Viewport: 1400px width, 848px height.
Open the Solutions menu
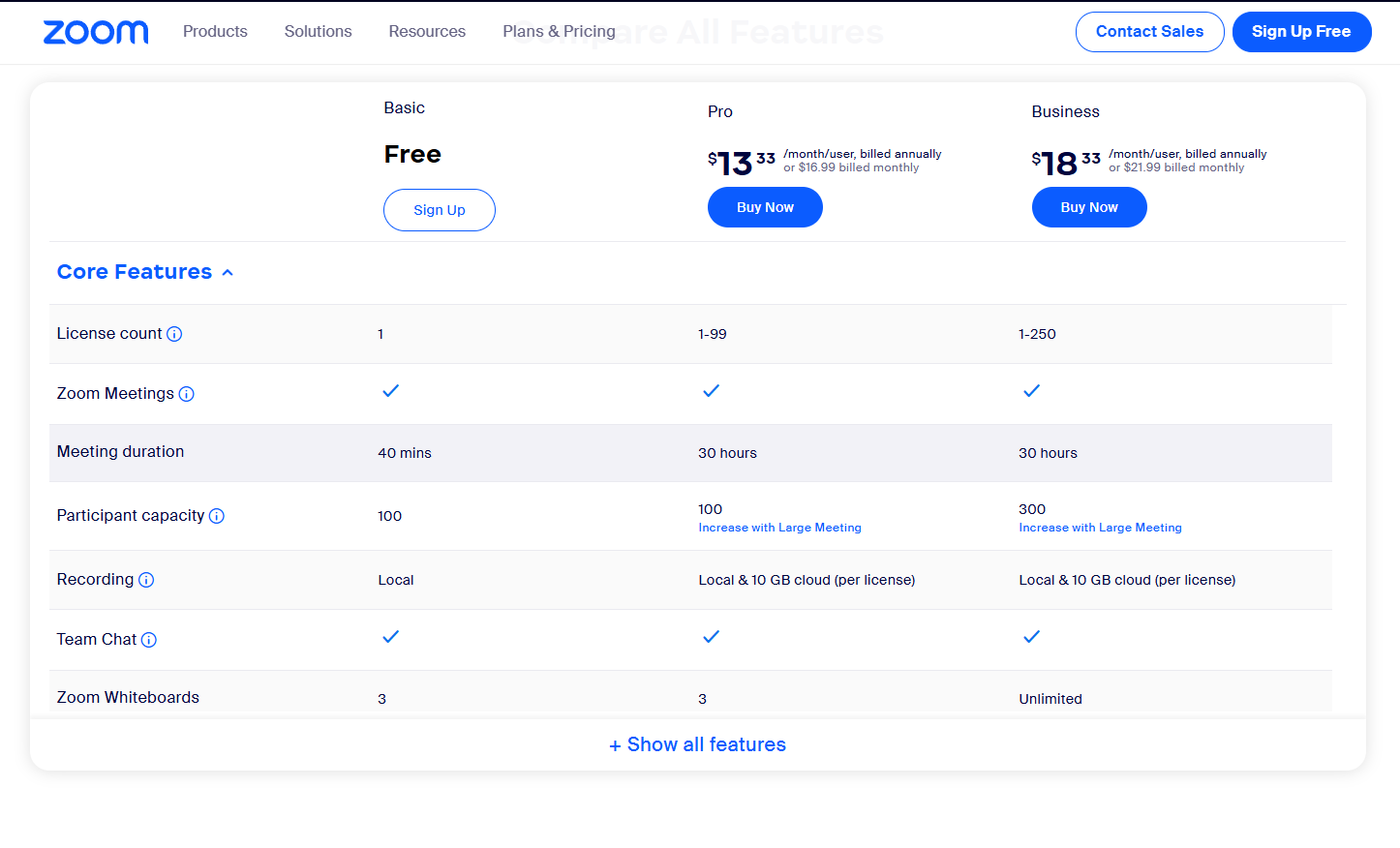(x=318, y=32)
